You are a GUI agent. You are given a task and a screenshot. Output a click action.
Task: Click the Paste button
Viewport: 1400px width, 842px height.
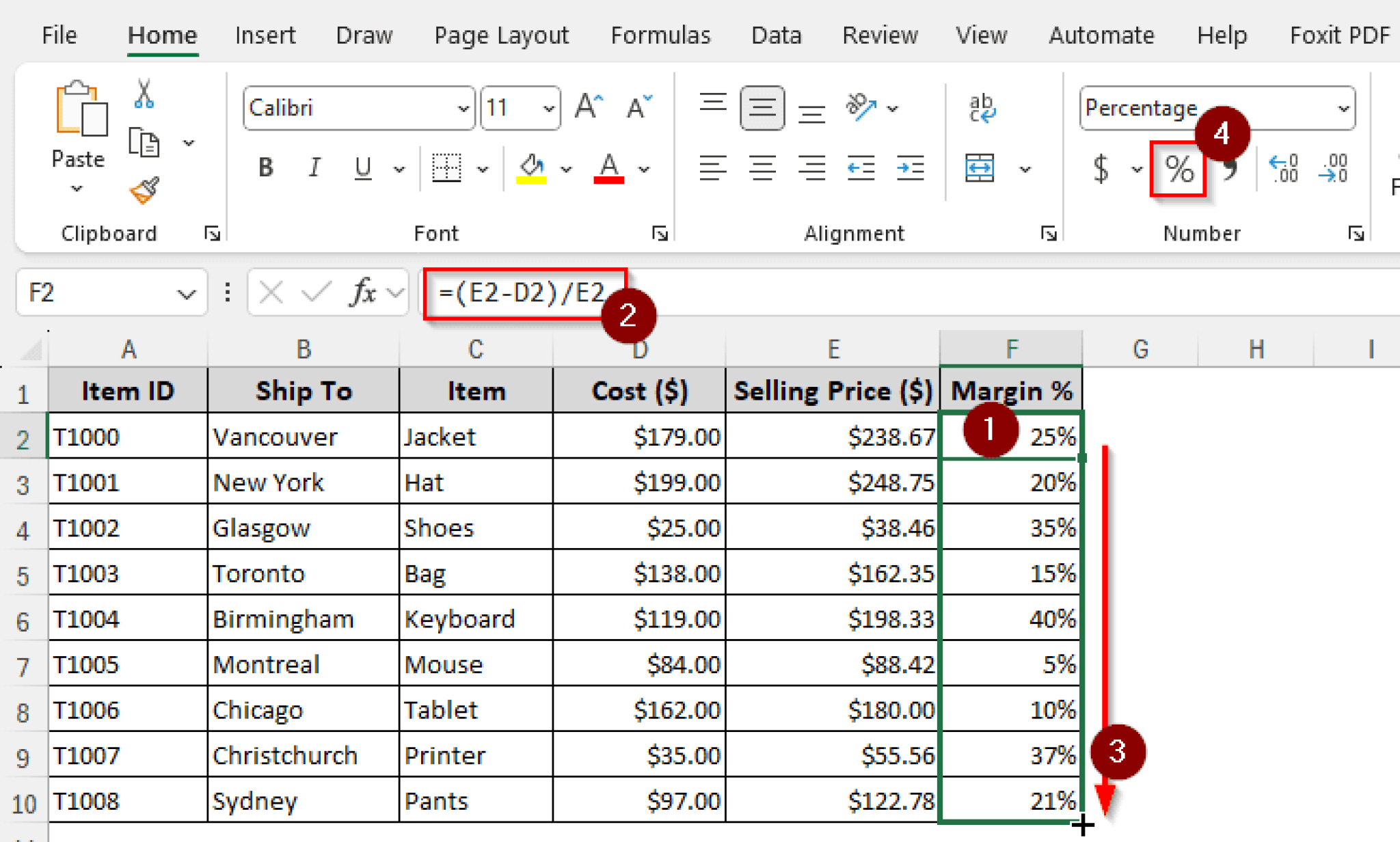(79, 109)
